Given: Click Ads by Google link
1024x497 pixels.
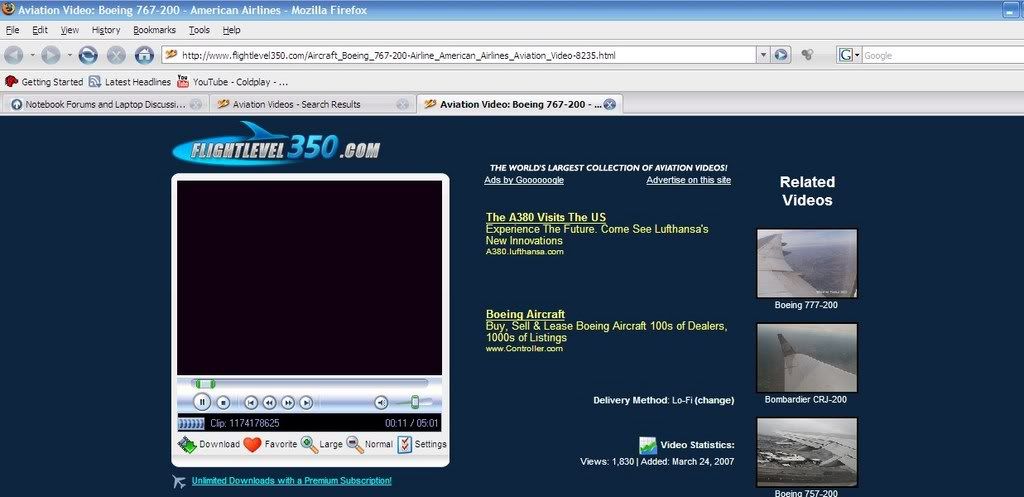Looking at the screenshot, I should tap(524, 180).
